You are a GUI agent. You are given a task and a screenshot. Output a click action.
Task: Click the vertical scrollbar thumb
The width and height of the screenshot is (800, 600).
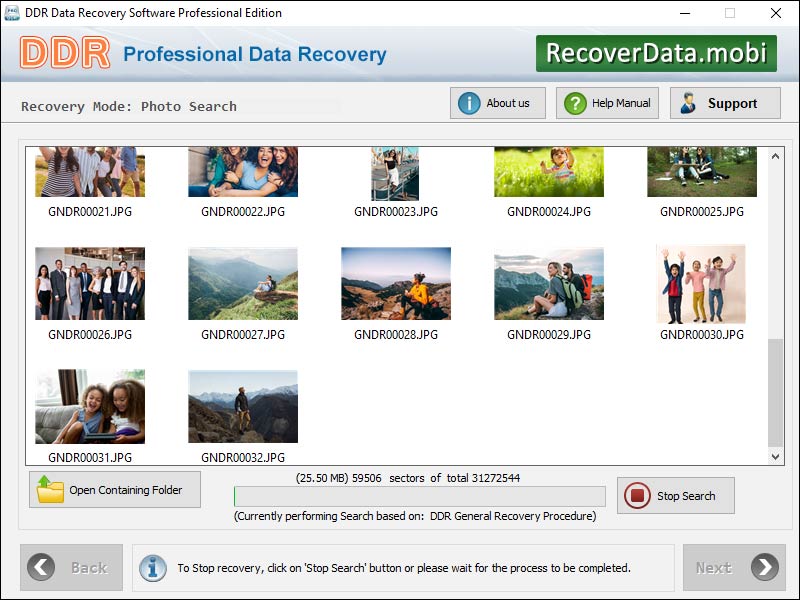click(775, 393)
